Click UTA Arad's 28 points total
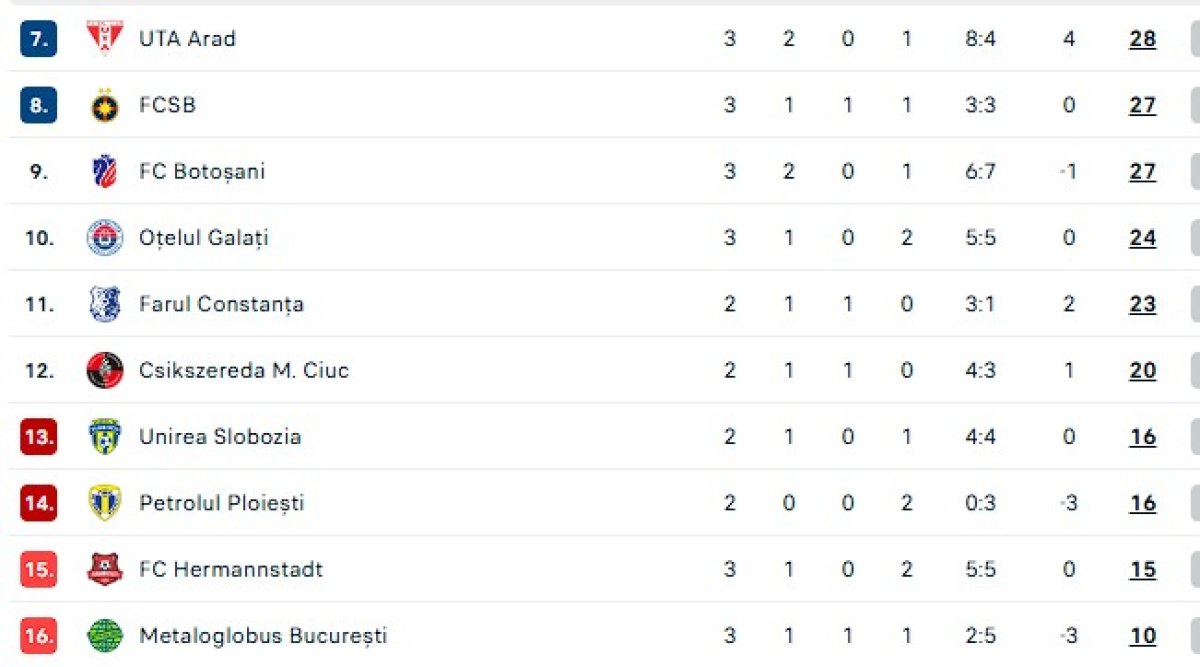The image size is (1200, 667). [x=1142, y=39]
